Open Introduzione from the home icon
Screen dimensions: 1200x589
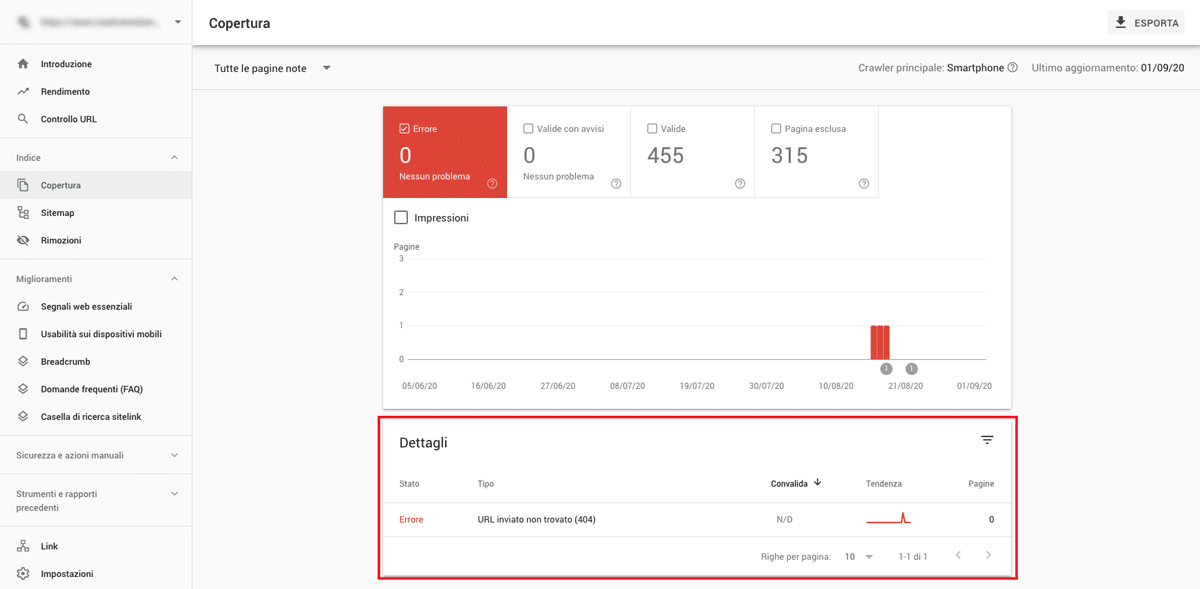pyautogui.click(x=23, y=64)
